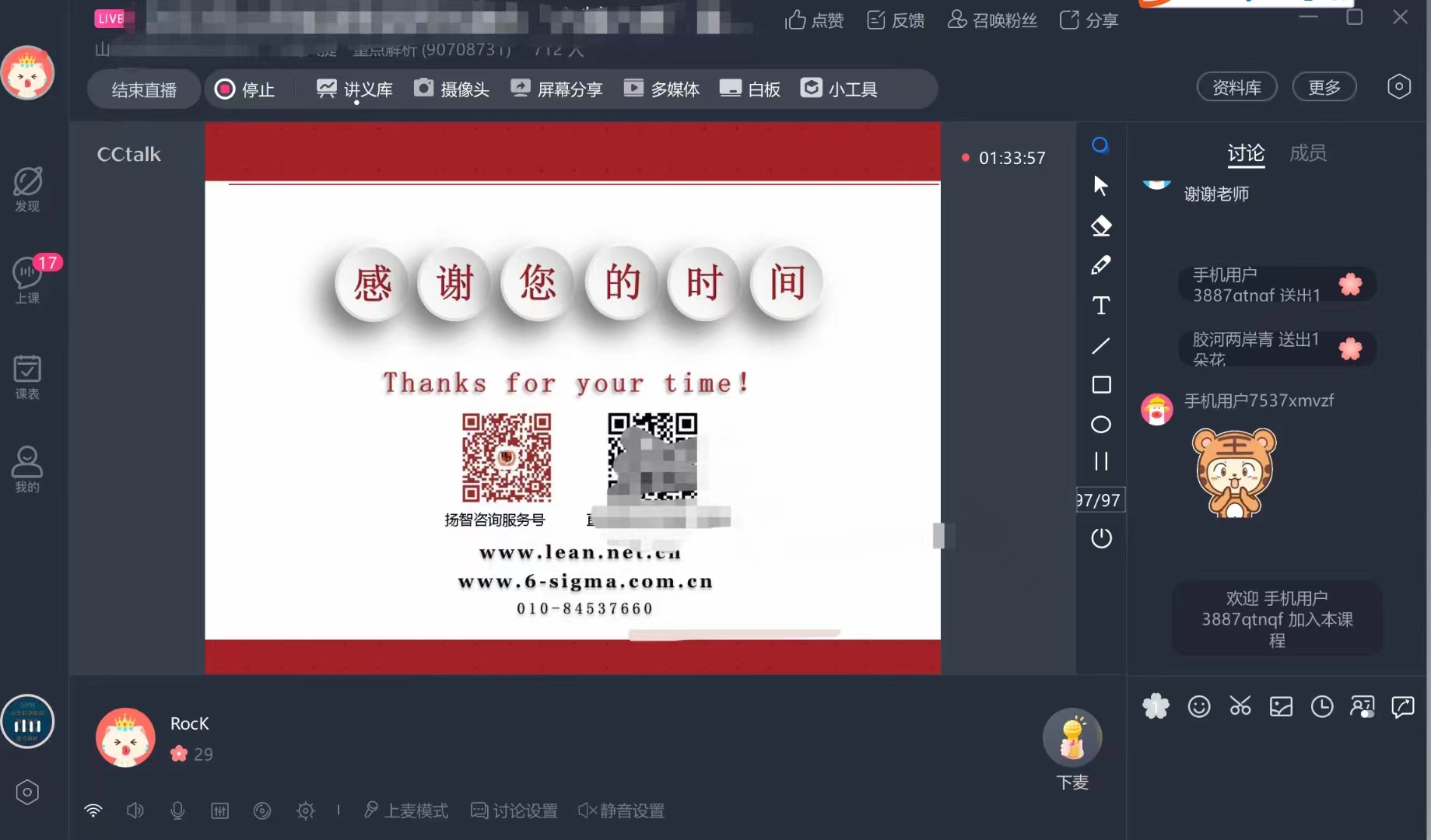Click RocK presenter avatar
The width and height of the screenshot is (1431, 840).
point(125,737)
